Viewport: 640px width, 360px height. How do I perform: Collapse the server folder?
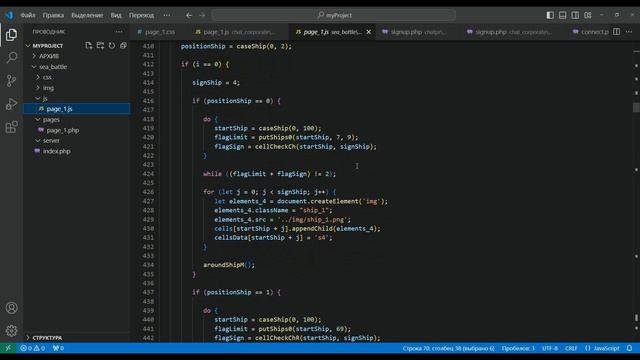pyautogui.click(x=51, y=140)
